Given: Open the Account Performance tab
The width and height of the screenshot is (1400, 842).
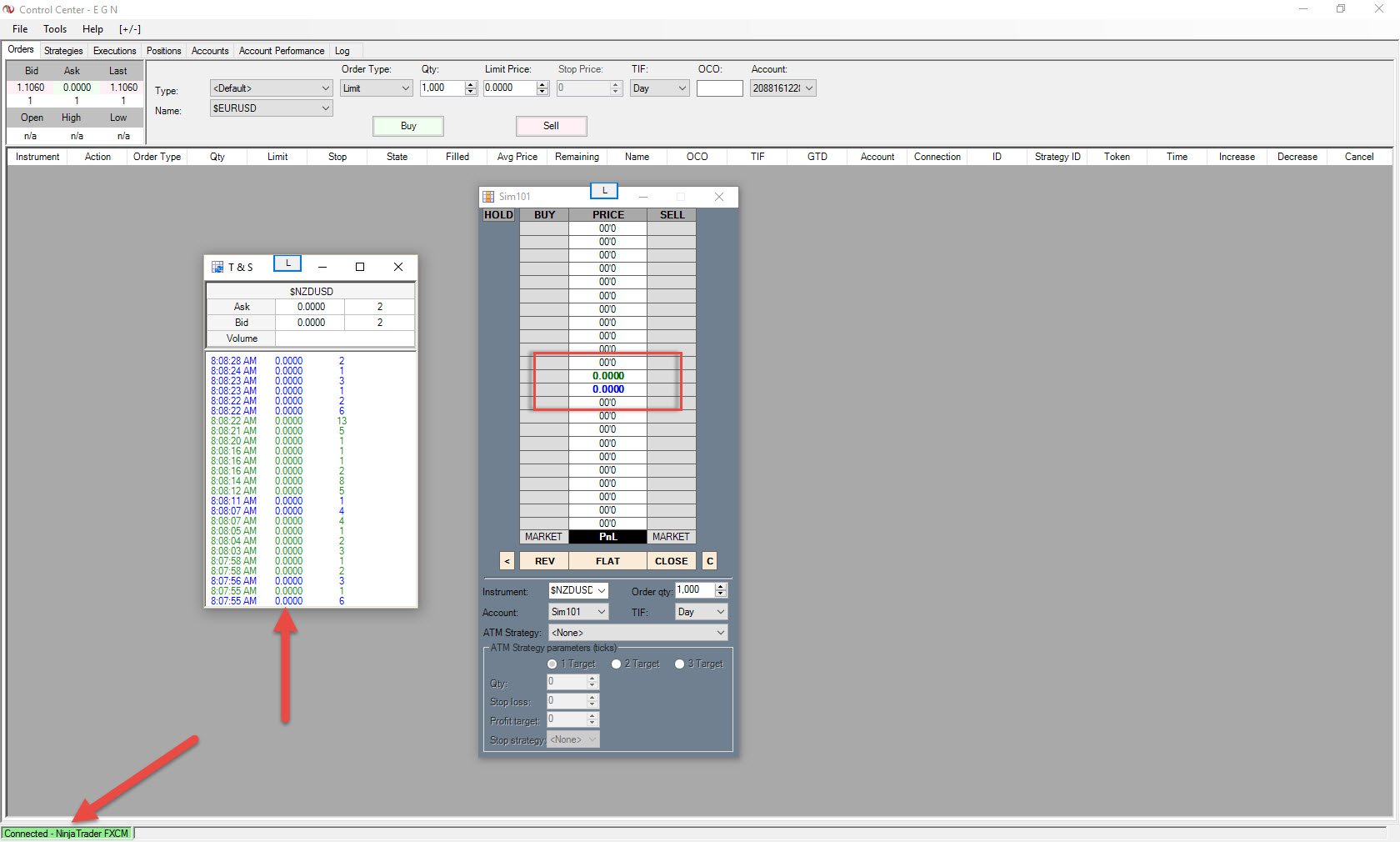Looking at the screenshot, I should [x=282, y=51].
